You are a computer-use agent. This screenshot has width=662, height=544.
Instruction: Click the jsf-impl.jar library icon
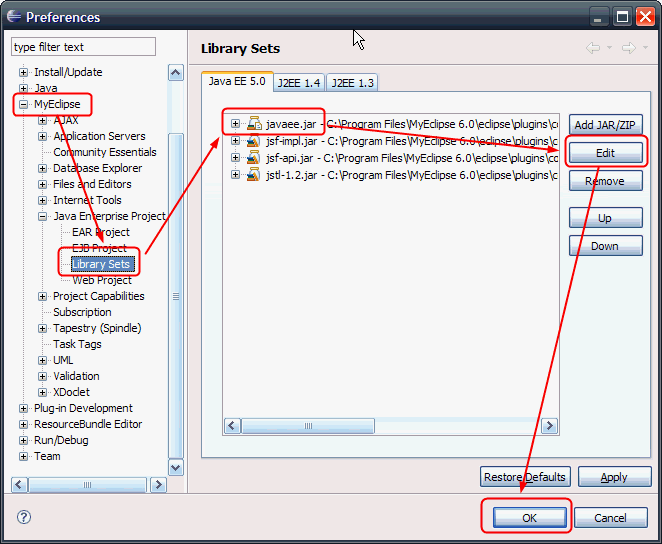(x=253, y=141)
